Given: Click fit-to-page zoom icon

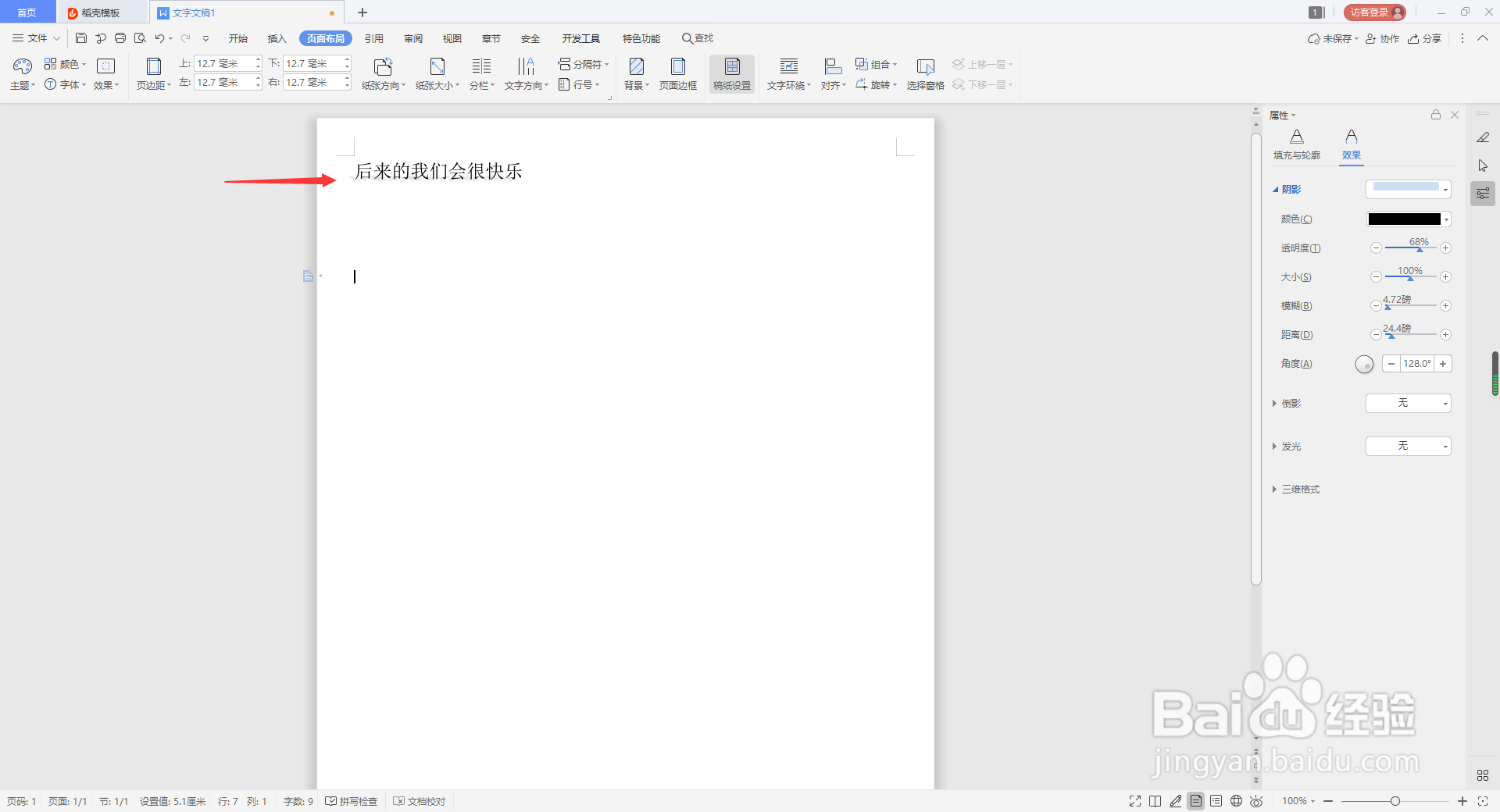Looking at the screenshot, I should (1483, 801).
